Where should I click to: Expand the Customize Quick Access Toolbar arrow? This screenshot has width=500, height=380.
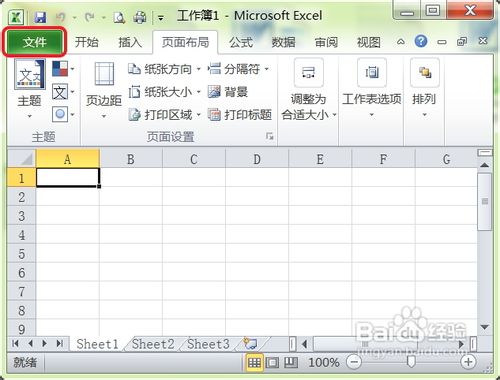point(161,18)
